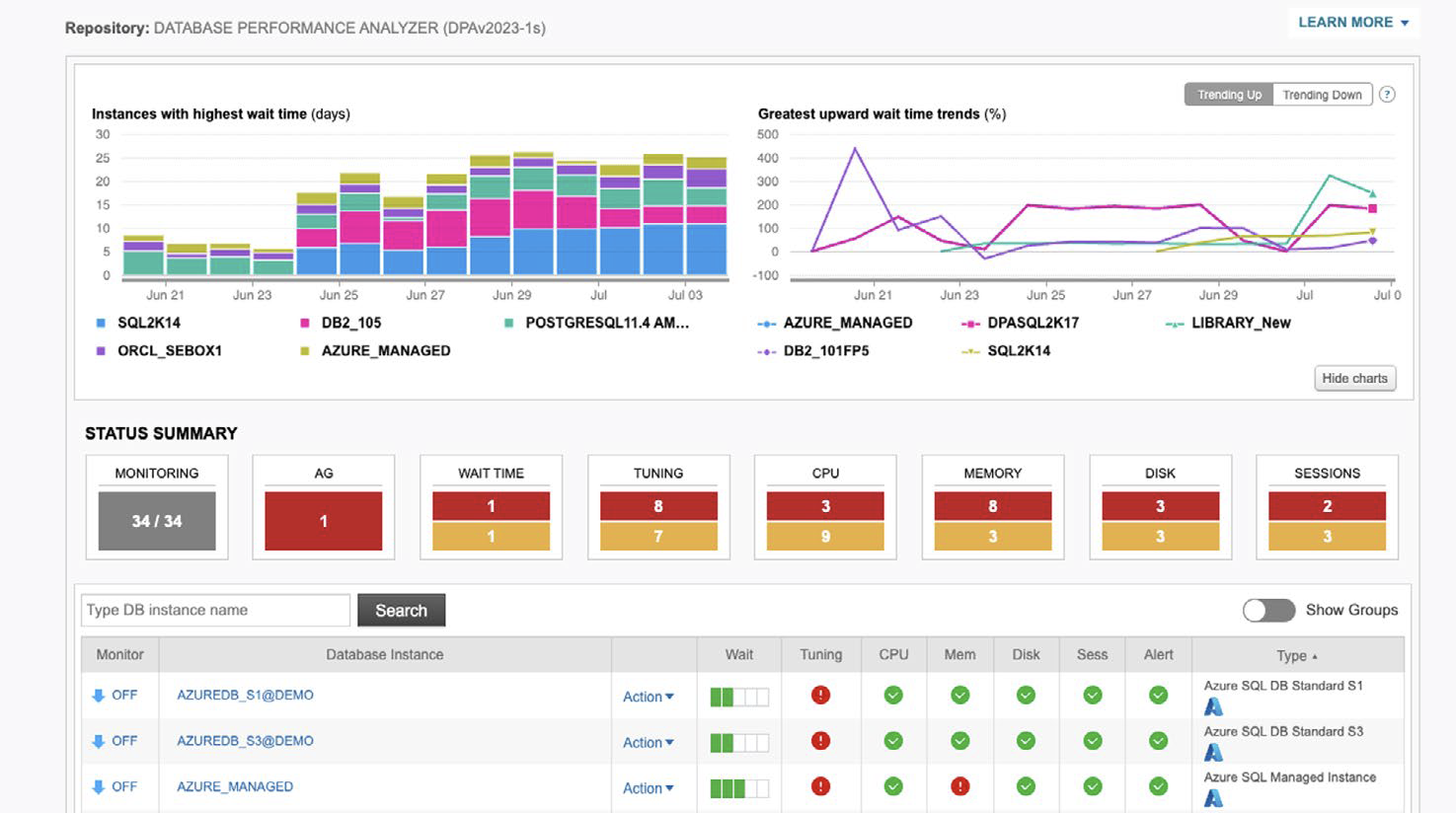The image size is (1456, 813).
Task: Click the Azure logo icon for AZUREDB_S3@DEMO
Action: click(x=1214, y=753)
